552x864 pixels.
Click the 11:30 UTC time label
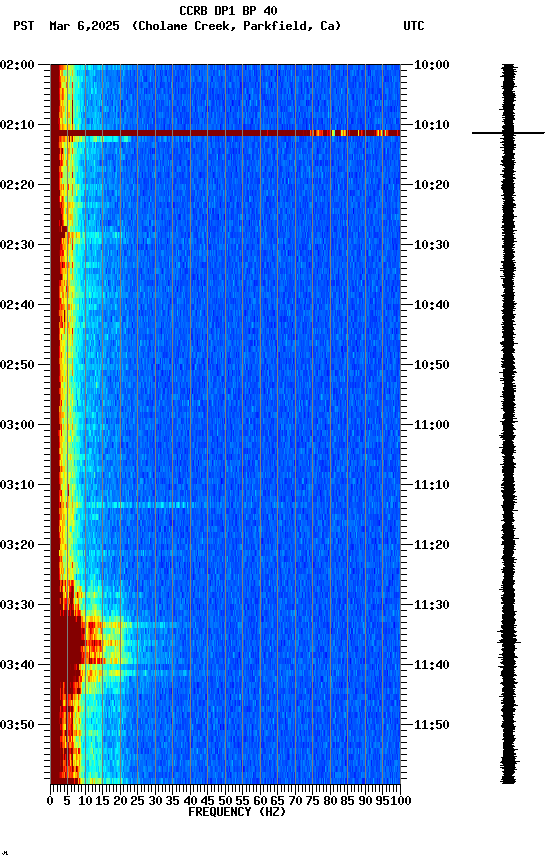[x=431, y=606]
